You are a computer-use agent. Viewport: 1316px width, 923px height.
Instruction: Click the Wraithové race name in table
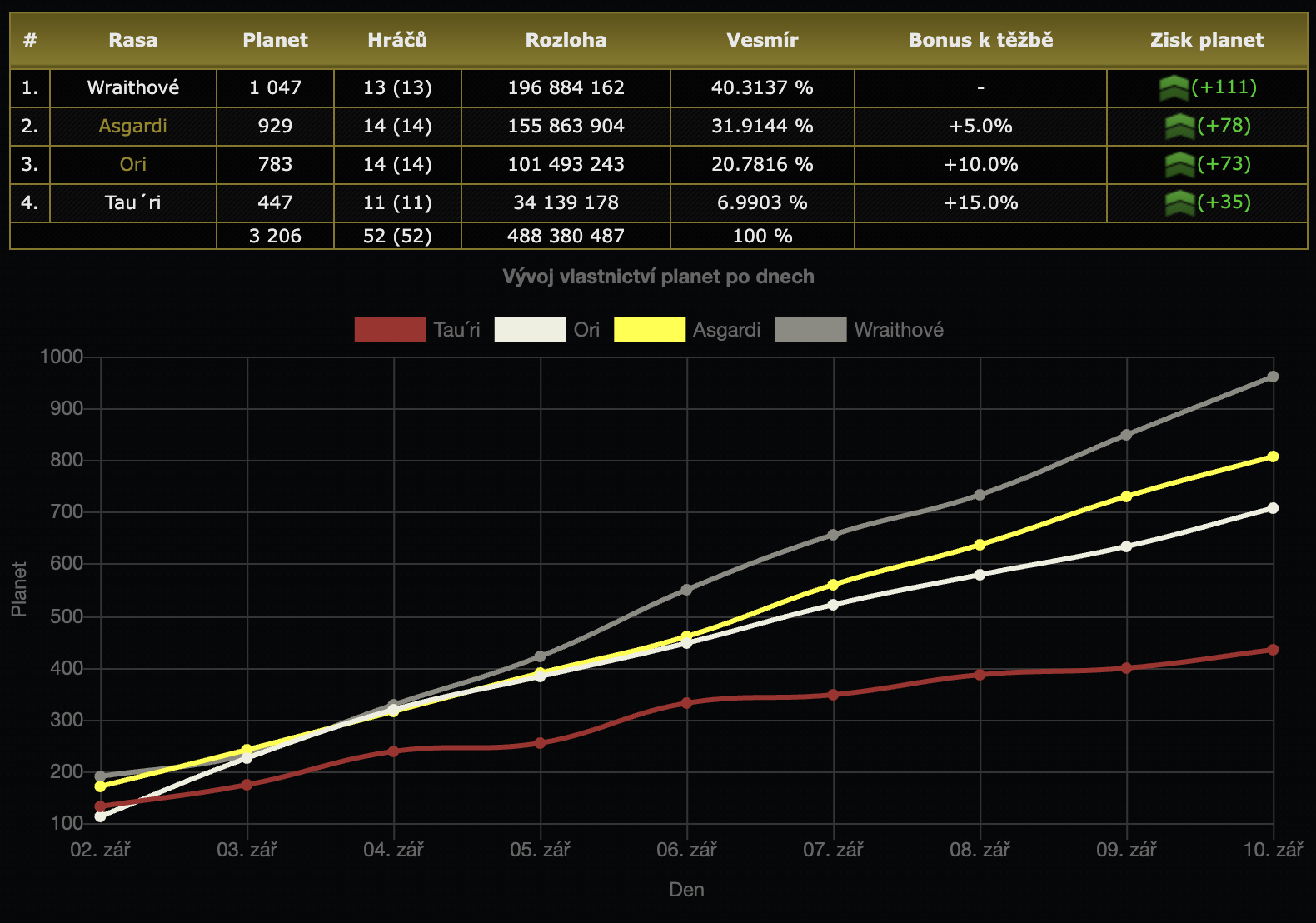click(x=133, y=87)
